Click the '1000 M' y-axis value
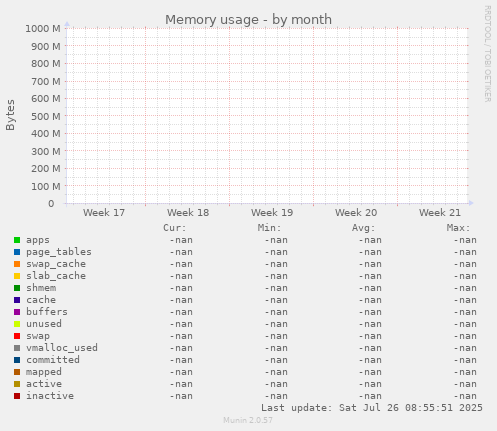The image size is (497, 431). [x=43, y=29]
